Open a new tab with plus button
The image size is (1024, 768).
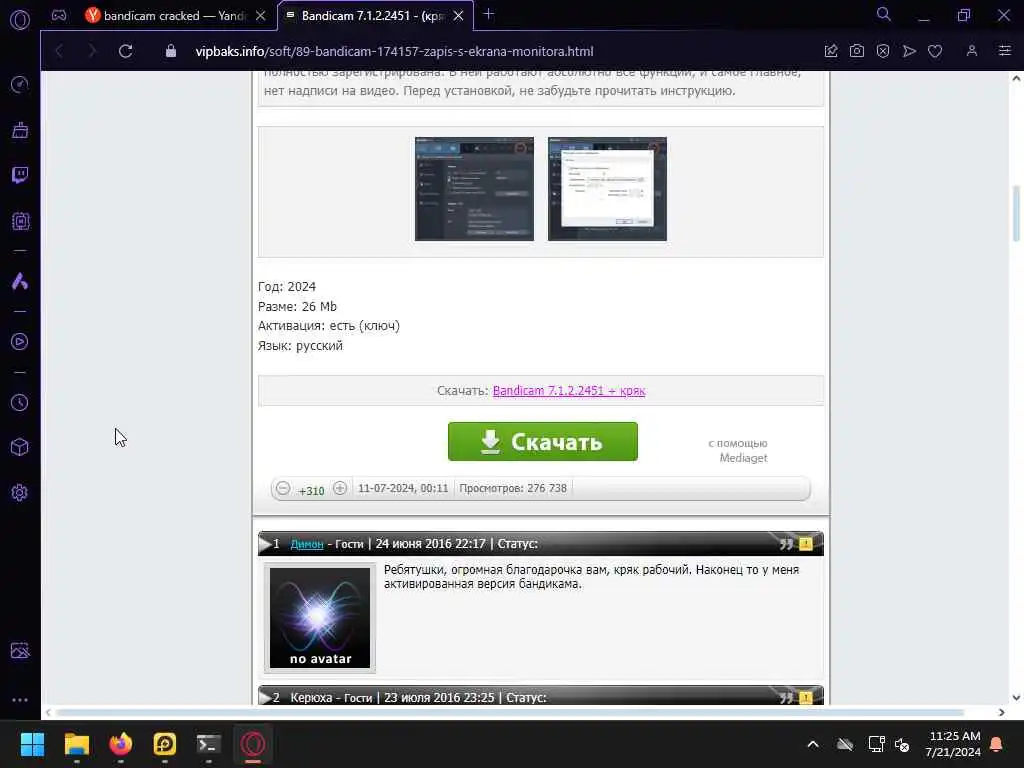pyautogui.click(x=488, y=14)
